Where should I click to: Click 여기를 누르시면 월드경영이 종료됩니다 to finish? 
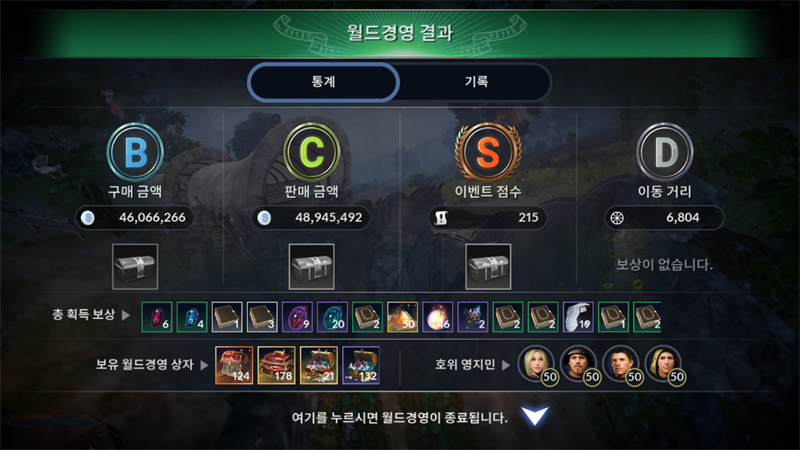[x=399, y=418]
